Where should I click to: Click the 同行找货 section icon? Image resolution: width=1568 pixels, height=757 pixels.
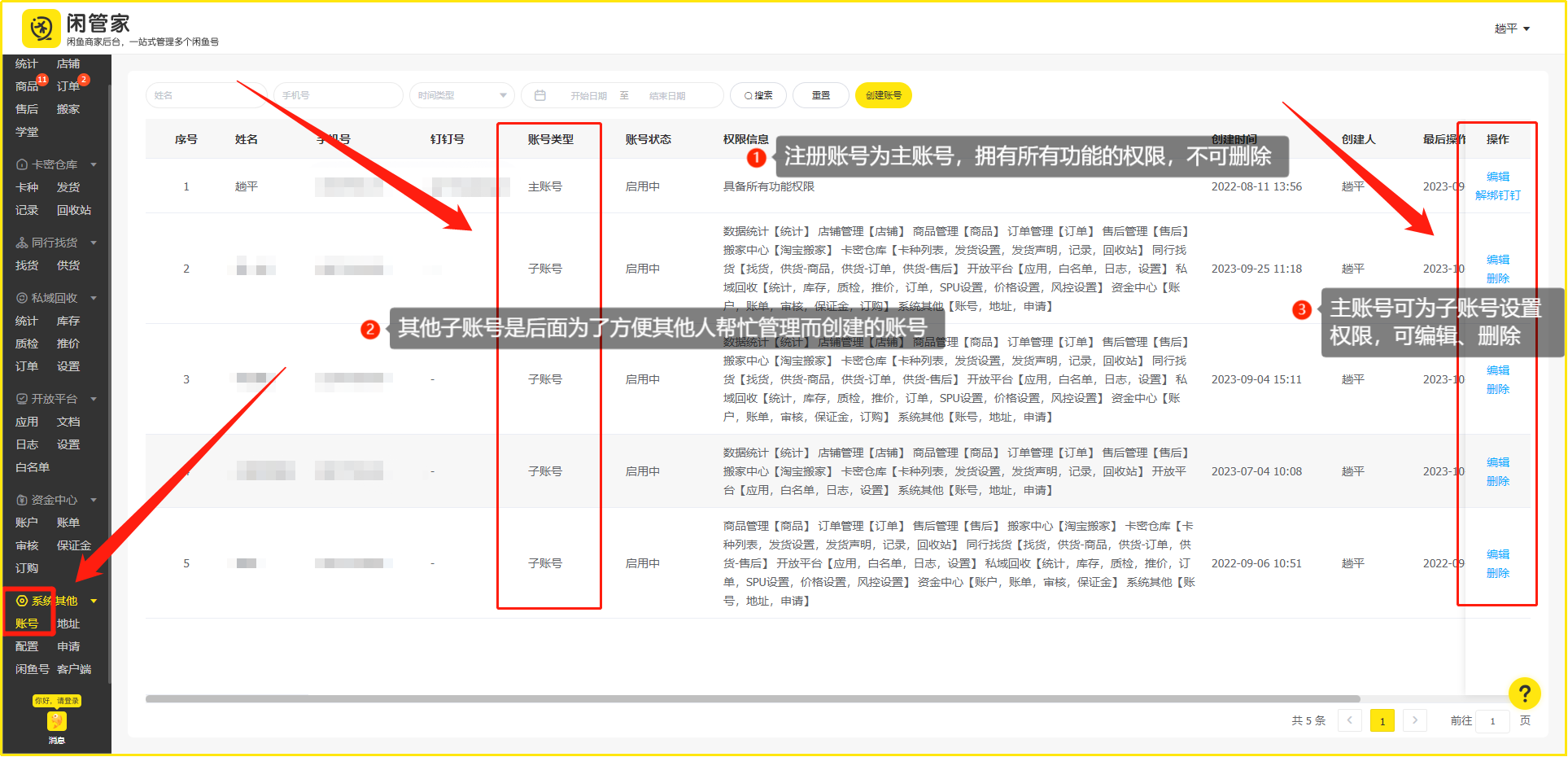click(x=22, y=243)
